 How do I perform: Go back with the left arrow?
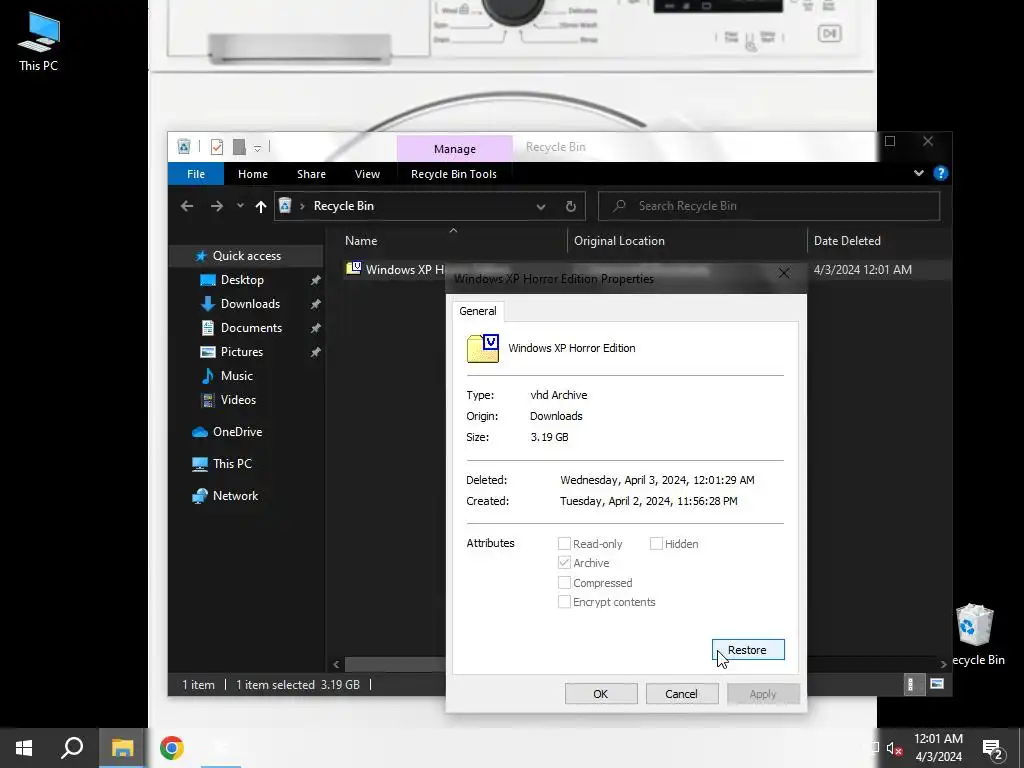pos(187,206)
